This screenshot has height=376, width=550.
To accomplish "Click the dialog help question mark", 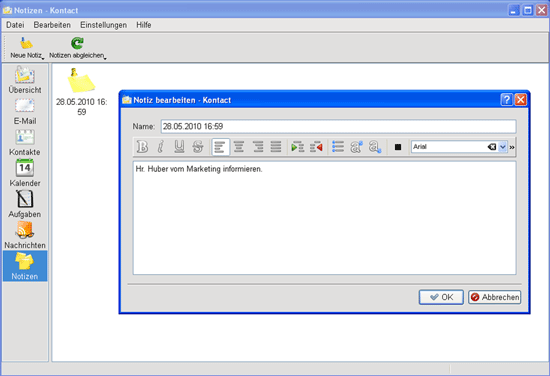I will click(x=507, y=100).
